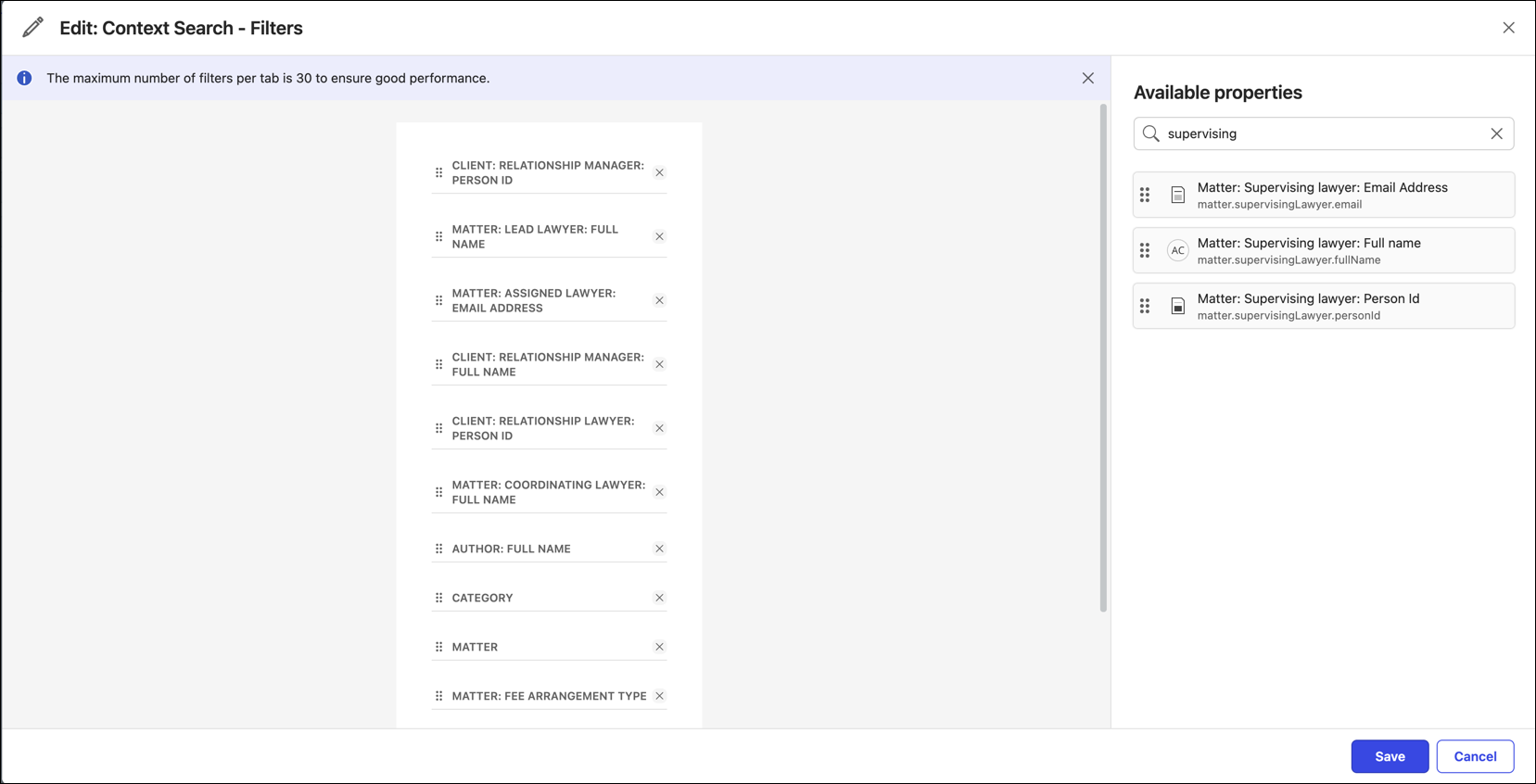Select Matter: Supervising lawyer: Person Id property

tap(1324, 306)
